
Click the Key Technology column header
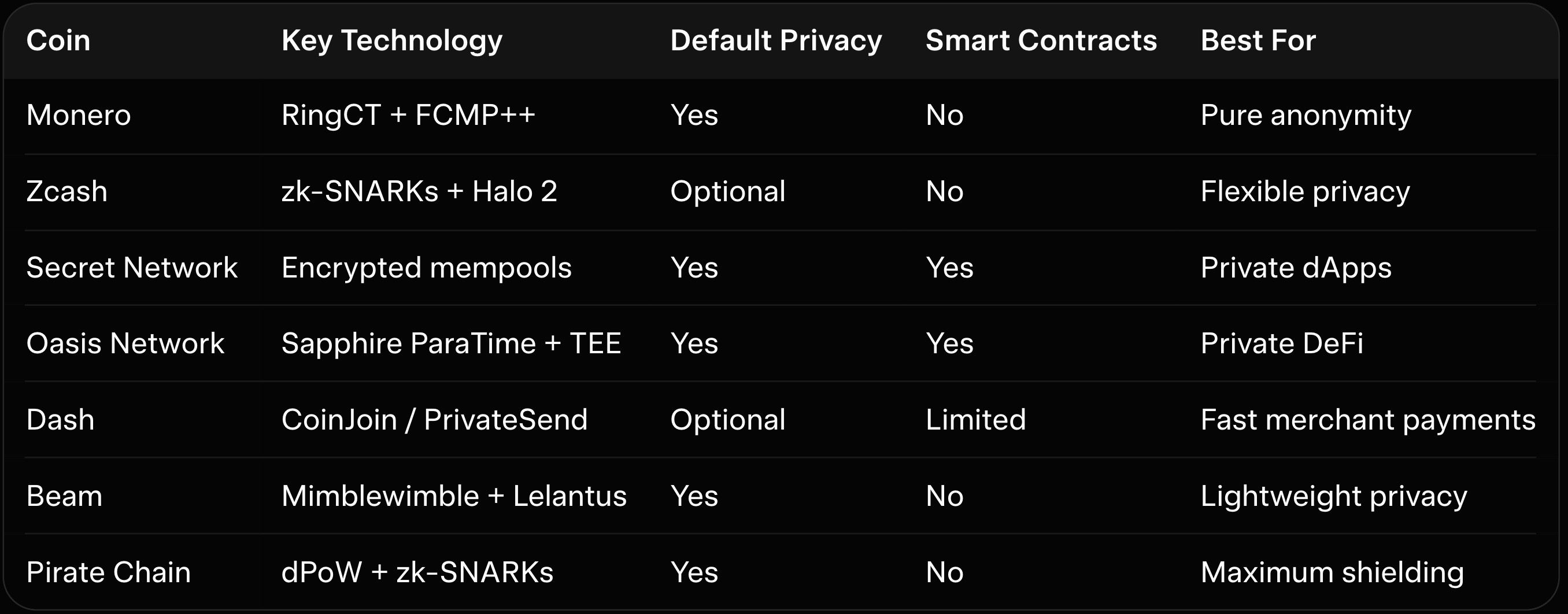click(391, 41)
